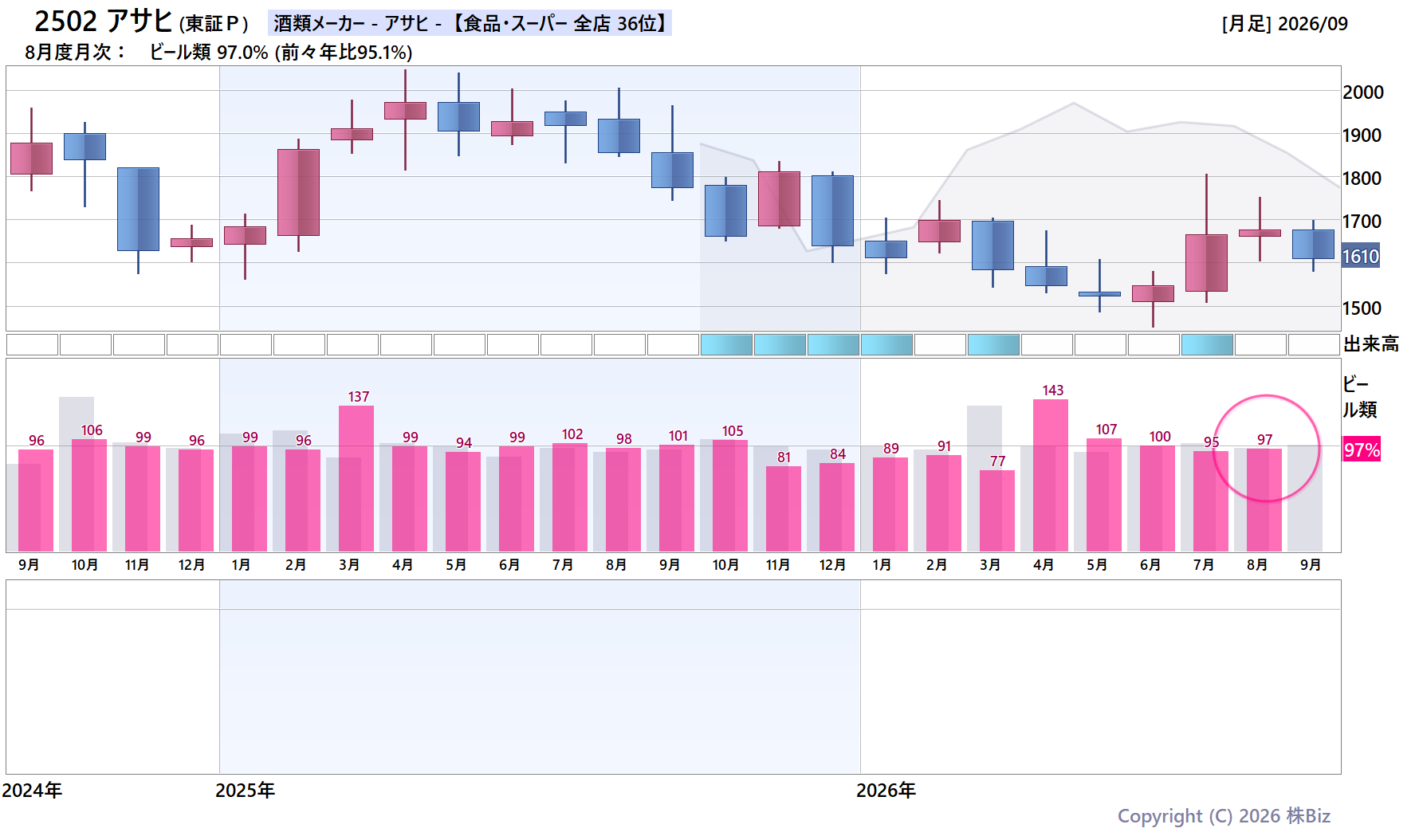
Task: Click the tall red July 2026 candlestick
Action: point(1206,263)
